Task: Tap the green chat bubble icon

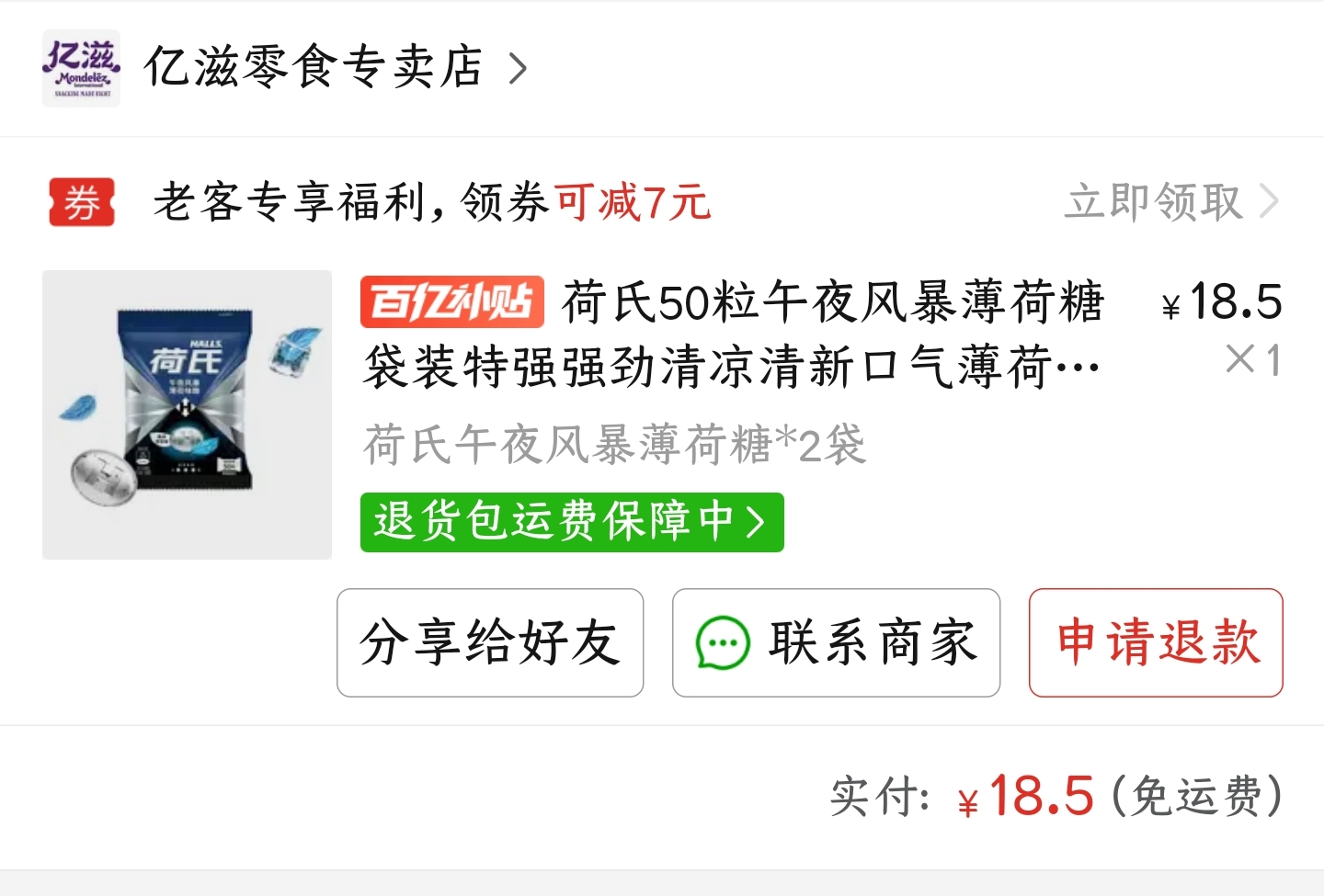Action: [x=723, y=642]
